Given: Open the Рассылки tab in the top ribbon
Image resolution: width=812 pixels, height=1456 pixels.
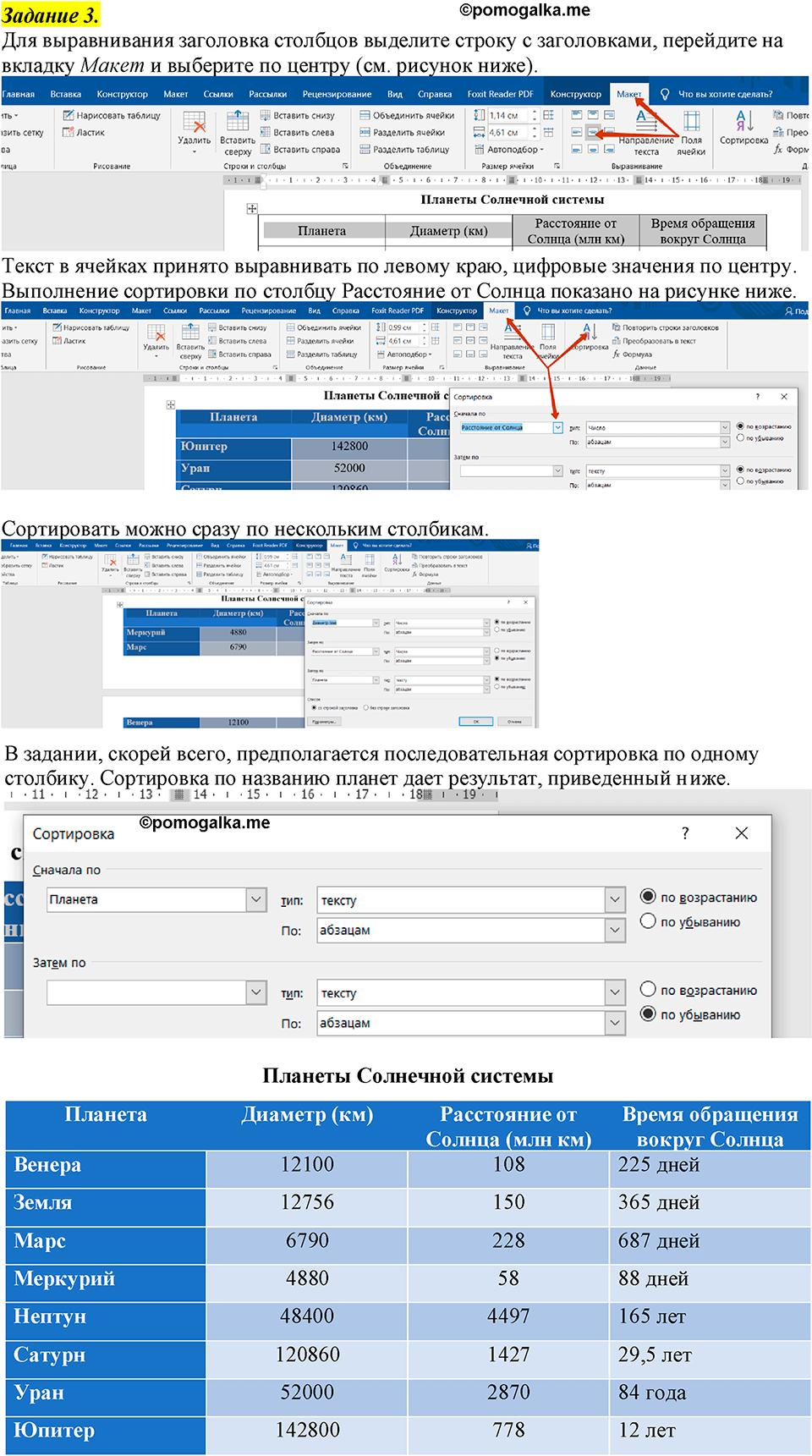Looking at the screenshot, I should pos(267,94).
